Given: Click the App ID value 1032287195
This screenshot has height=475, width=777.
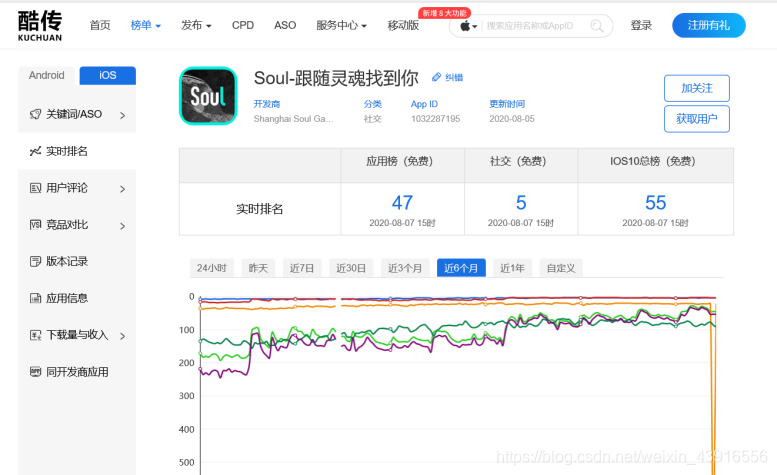Looking at the screenshot, I should click(x=436, y=119).
